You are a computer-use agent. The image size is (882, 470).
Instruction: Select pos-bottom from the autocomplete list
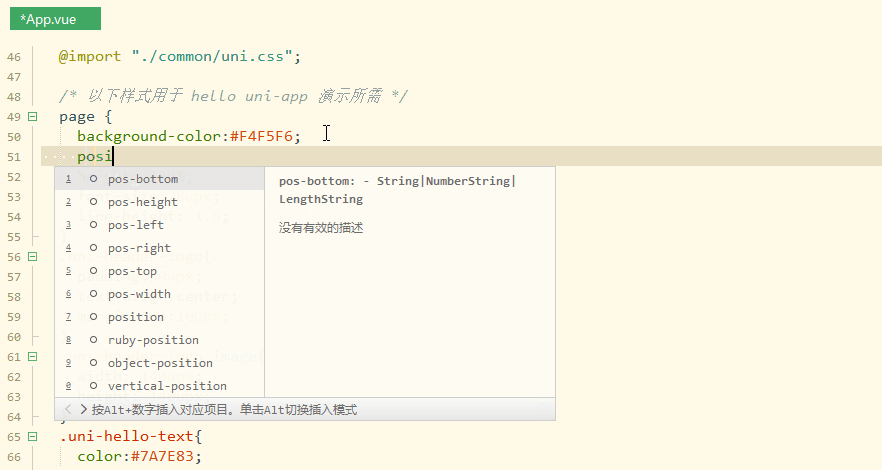[x=143, y=179]
